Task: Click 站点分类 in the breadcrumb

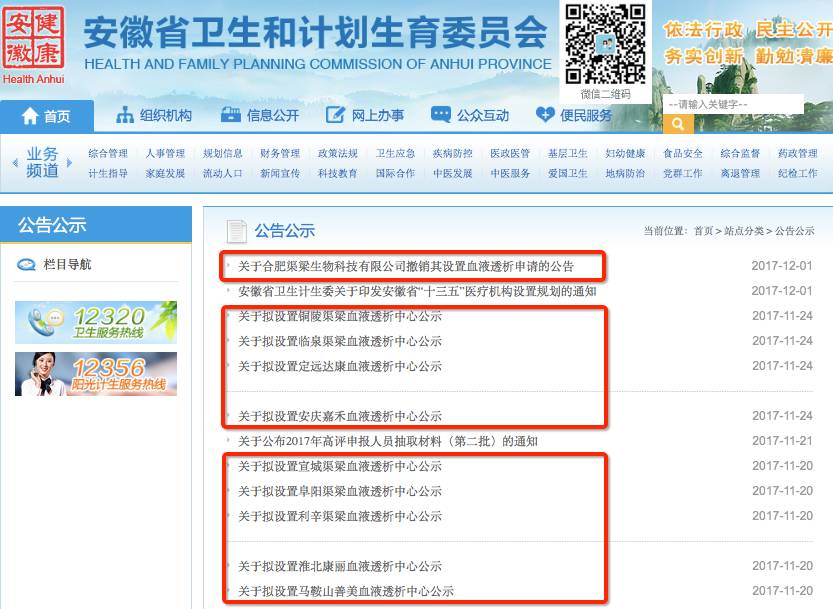Action: [x=744, y=231]
